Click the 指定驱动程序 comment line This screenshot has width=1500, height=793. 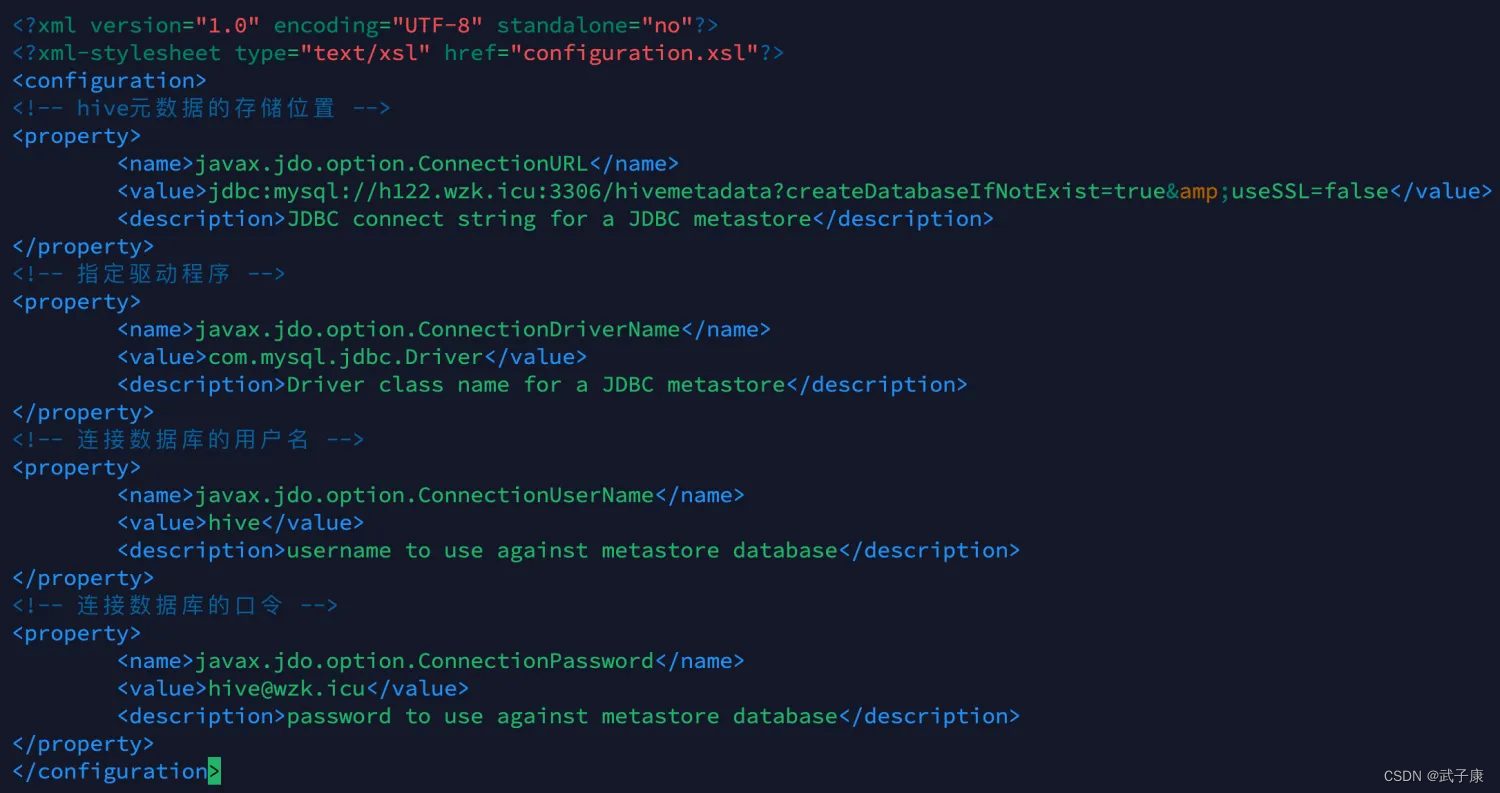[149, 274]
